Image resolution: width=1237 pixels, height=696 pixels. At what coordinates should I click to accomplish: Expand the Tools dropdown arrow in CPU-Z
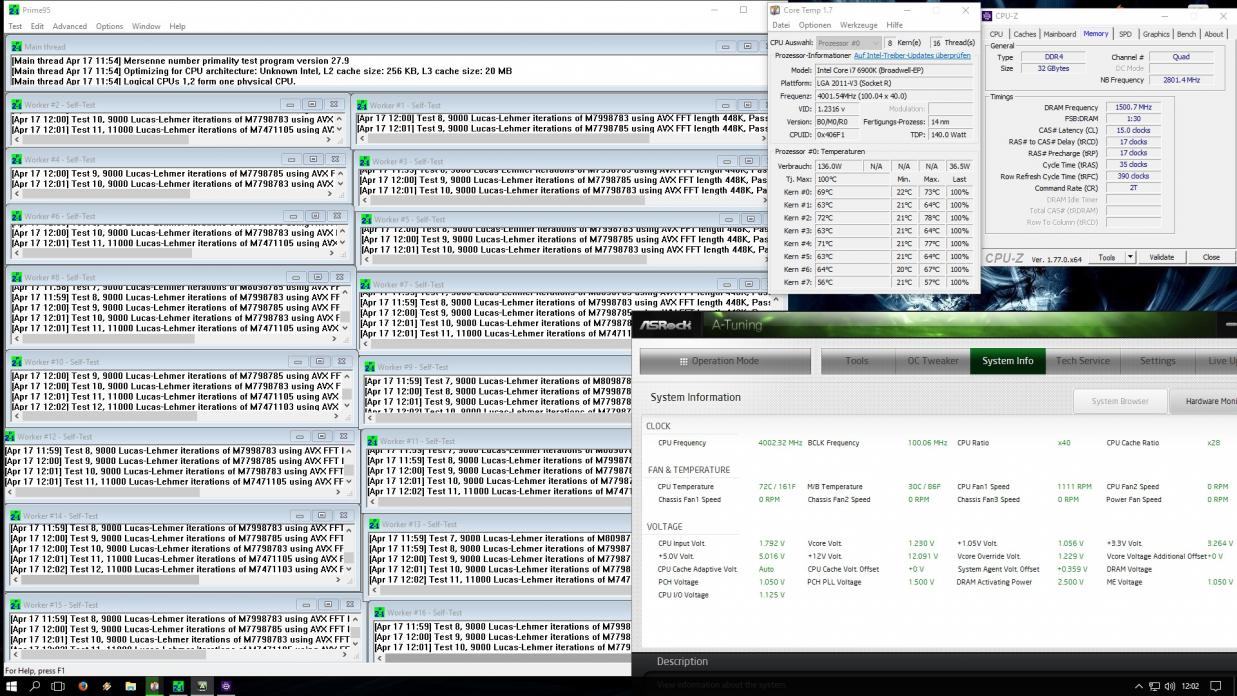(1130, 257)
